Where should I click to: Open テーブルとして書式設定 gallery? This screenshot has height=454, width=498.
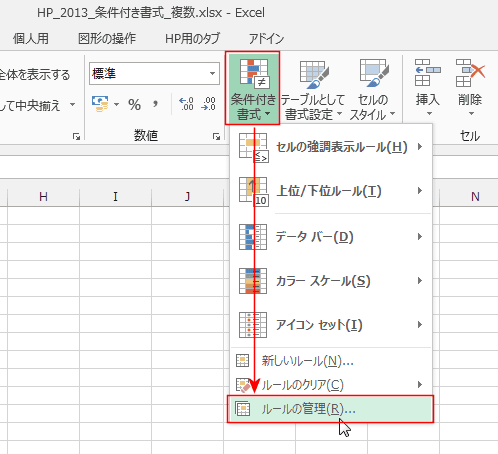pyautogui.click(x=312, y=89)
